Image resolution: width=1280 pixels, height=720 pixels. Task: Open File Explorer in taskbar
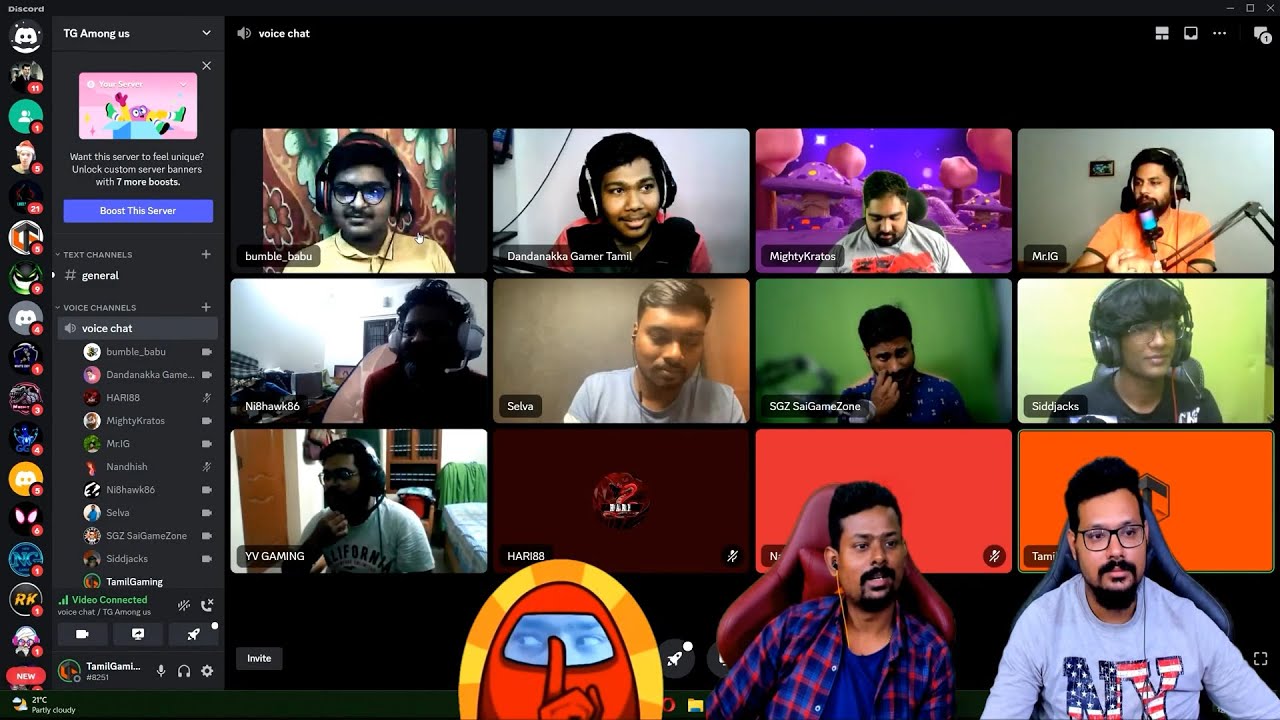coord(695,705)
